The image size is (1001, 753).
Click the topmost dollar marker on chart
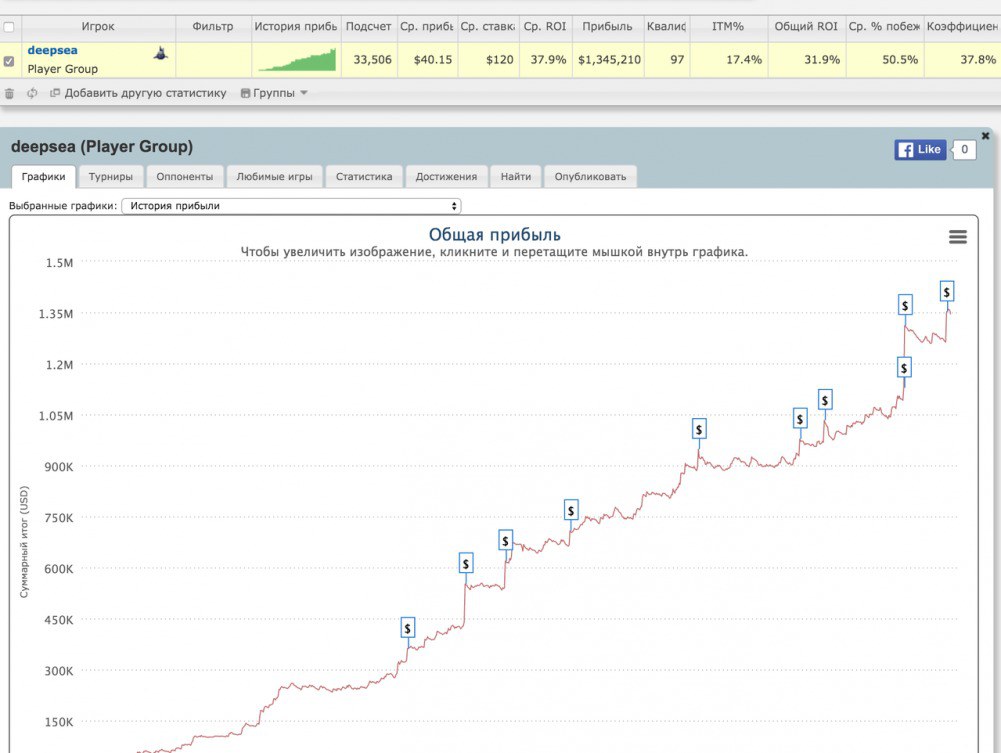click(x=946, y=291)
